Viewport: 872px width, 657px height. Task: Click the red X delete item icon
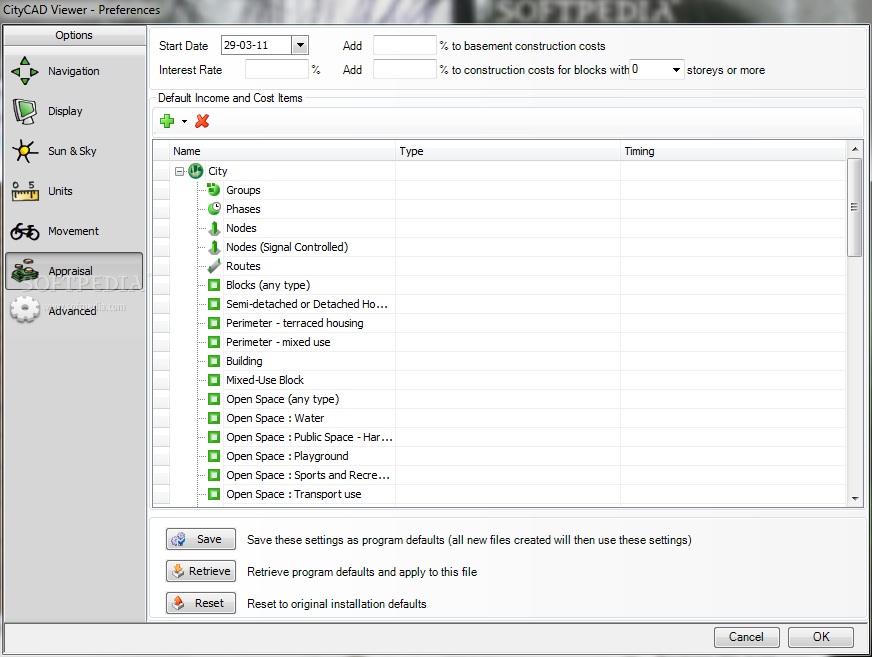(x=202, y=121)
